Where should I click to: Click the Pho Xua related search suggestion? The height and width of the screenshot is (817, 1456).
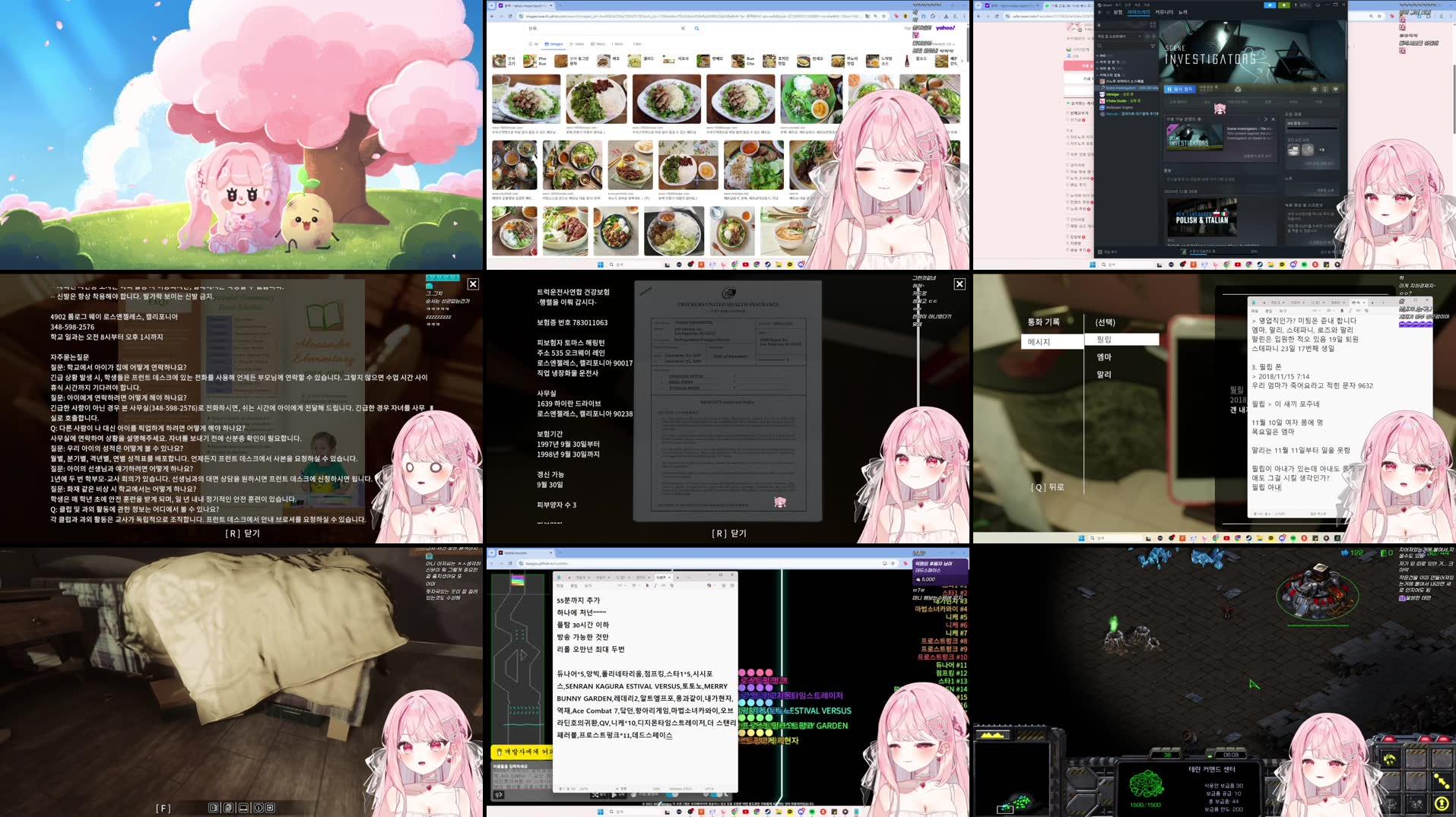pos(541,61)
